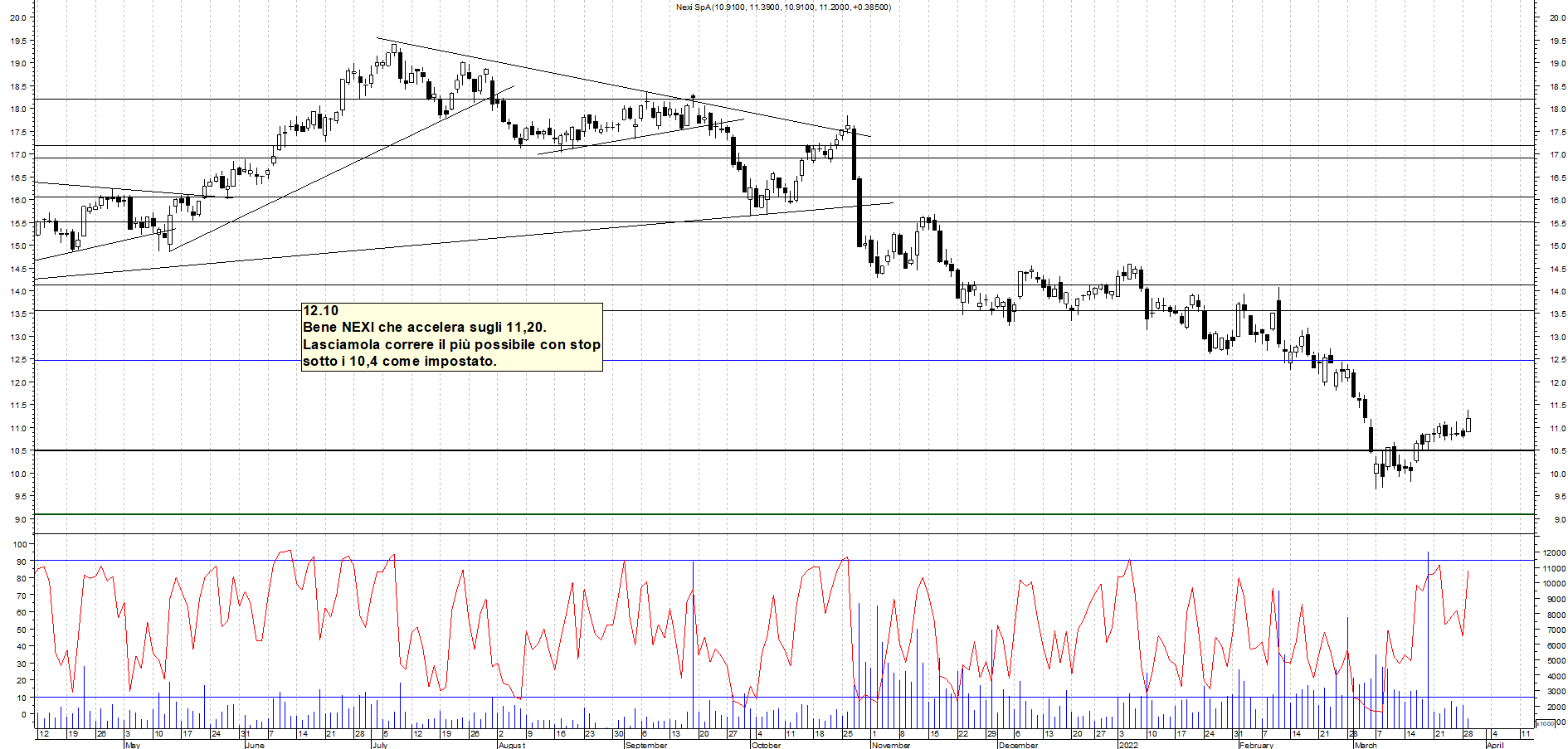Click the 40 label on the oscillator scale
This screenshot has width=1568, height=749.
[x=22, y=647]
